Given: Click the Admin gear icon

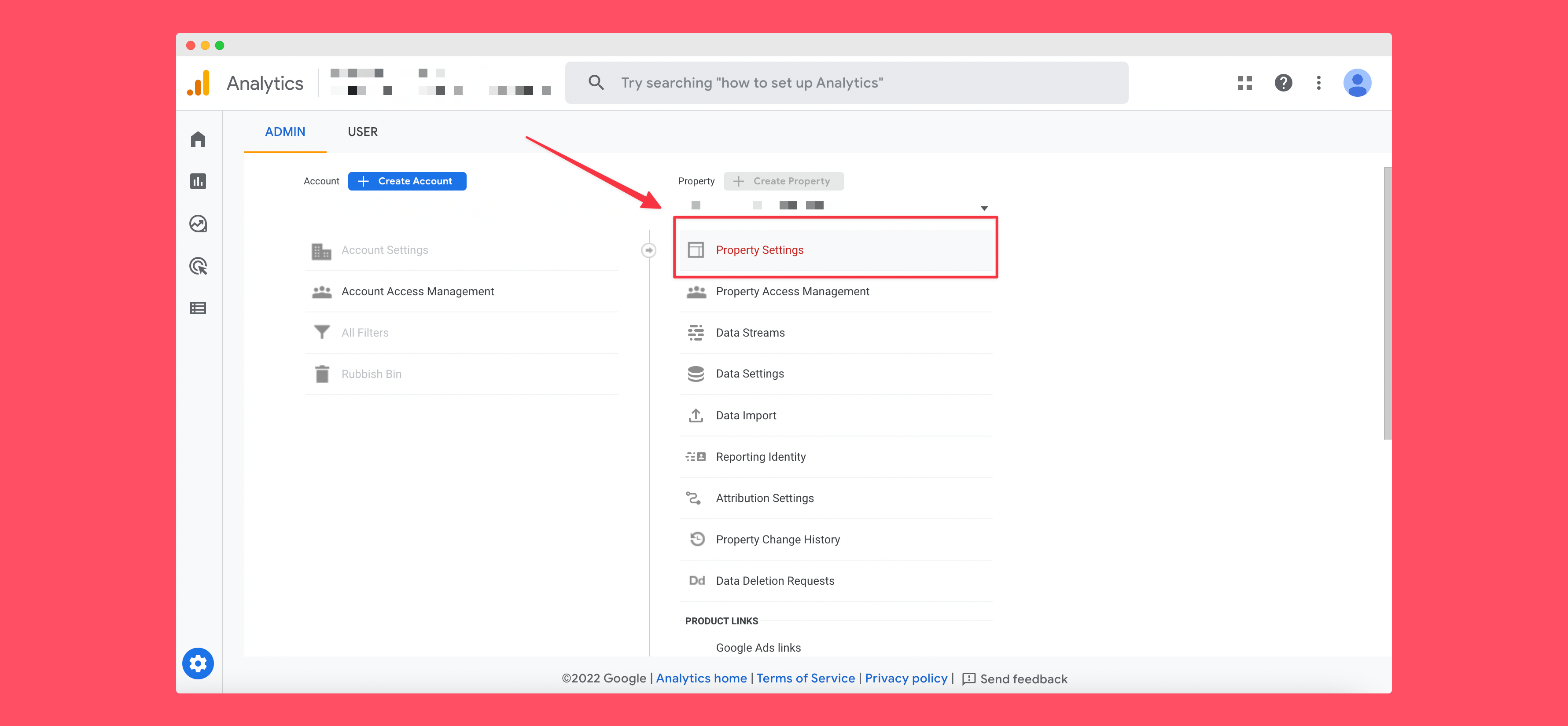Looking at the screenshot, I should click(198, 664).
